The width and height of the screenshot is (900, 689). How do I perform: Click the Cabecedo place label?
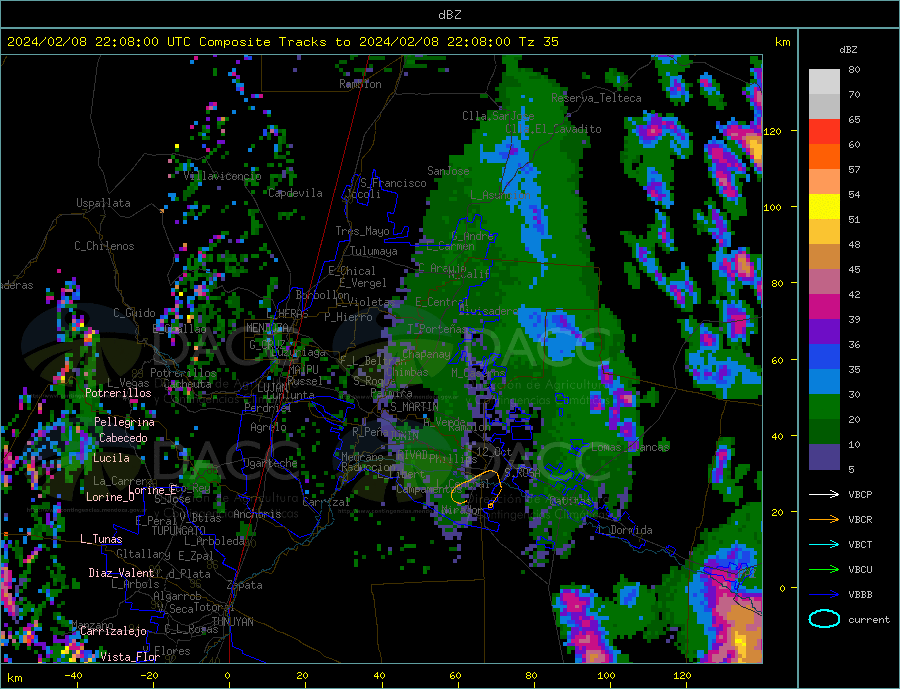click(x=123, y=438)
